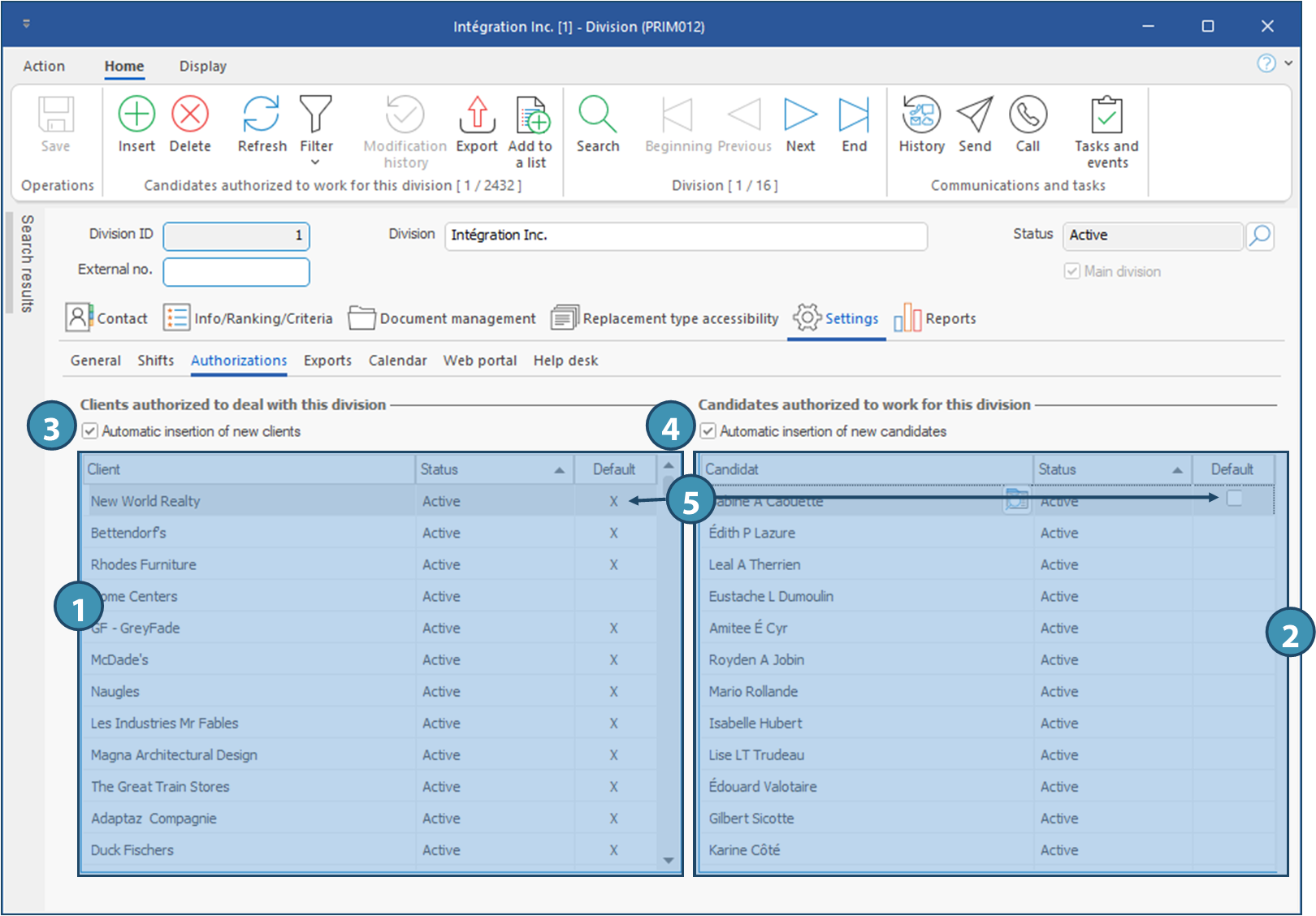Viewport: 1316px width, 916px height.
Task: Refresh the candidates list
Action: (262, 114)
